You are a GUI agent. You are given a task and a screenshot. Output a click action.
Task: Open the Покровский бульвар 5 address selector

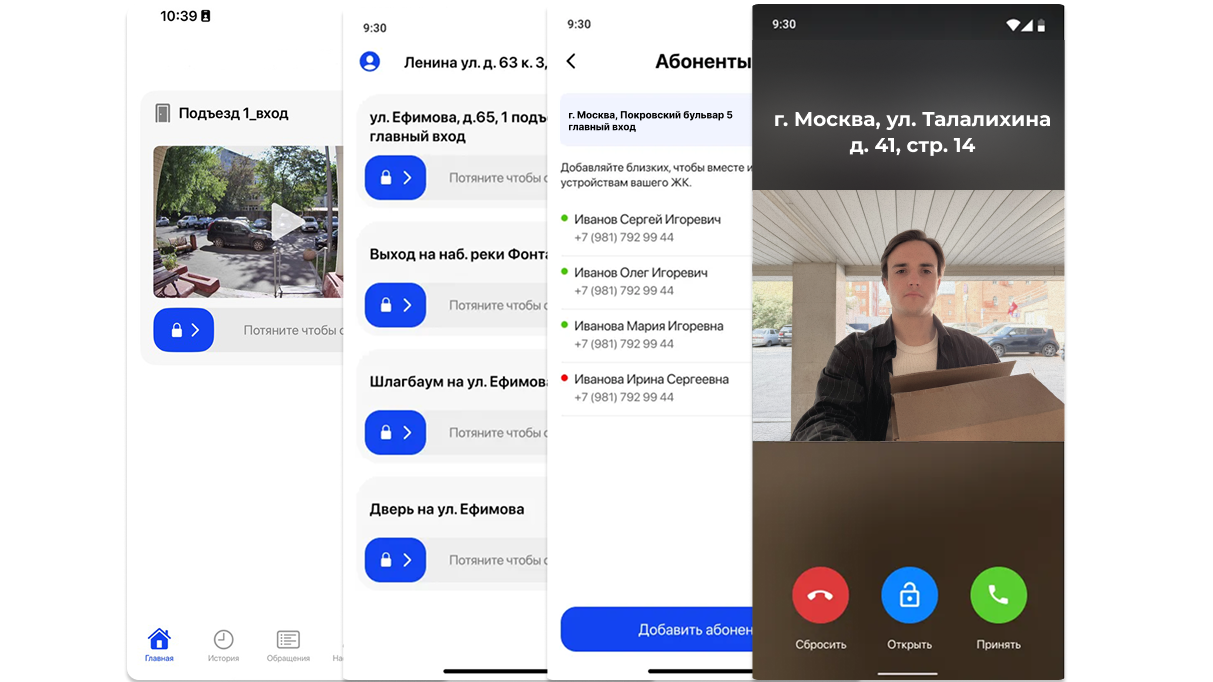coord(655,121)
